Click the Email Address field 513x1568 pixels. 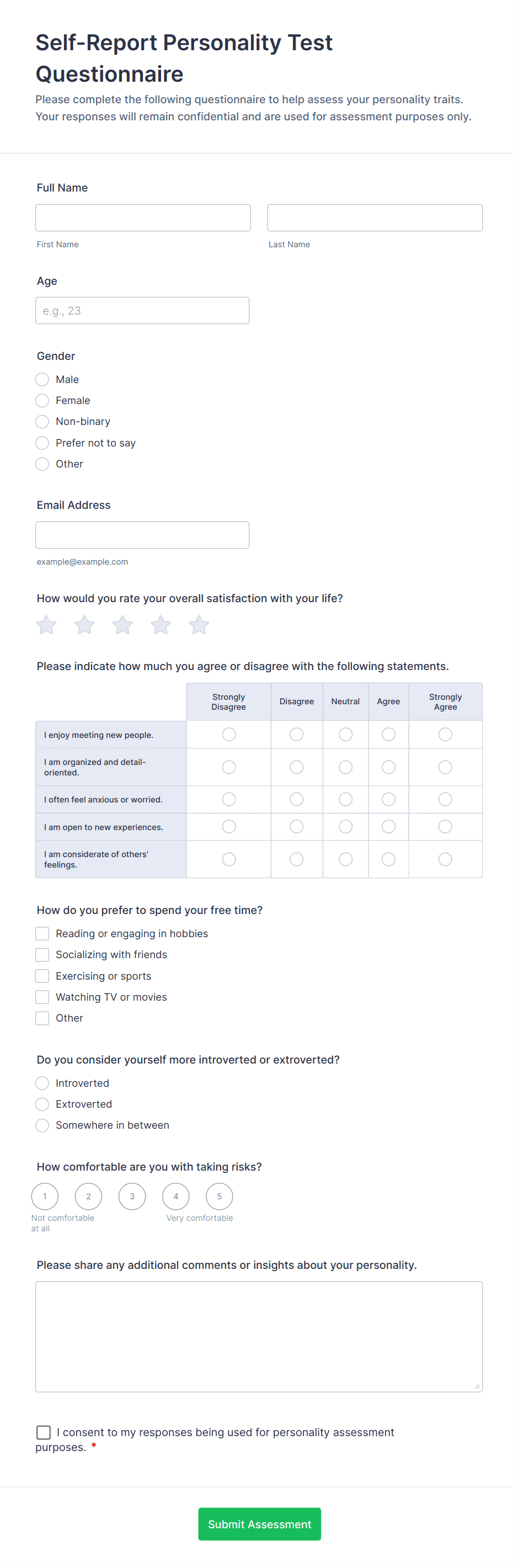142,535
